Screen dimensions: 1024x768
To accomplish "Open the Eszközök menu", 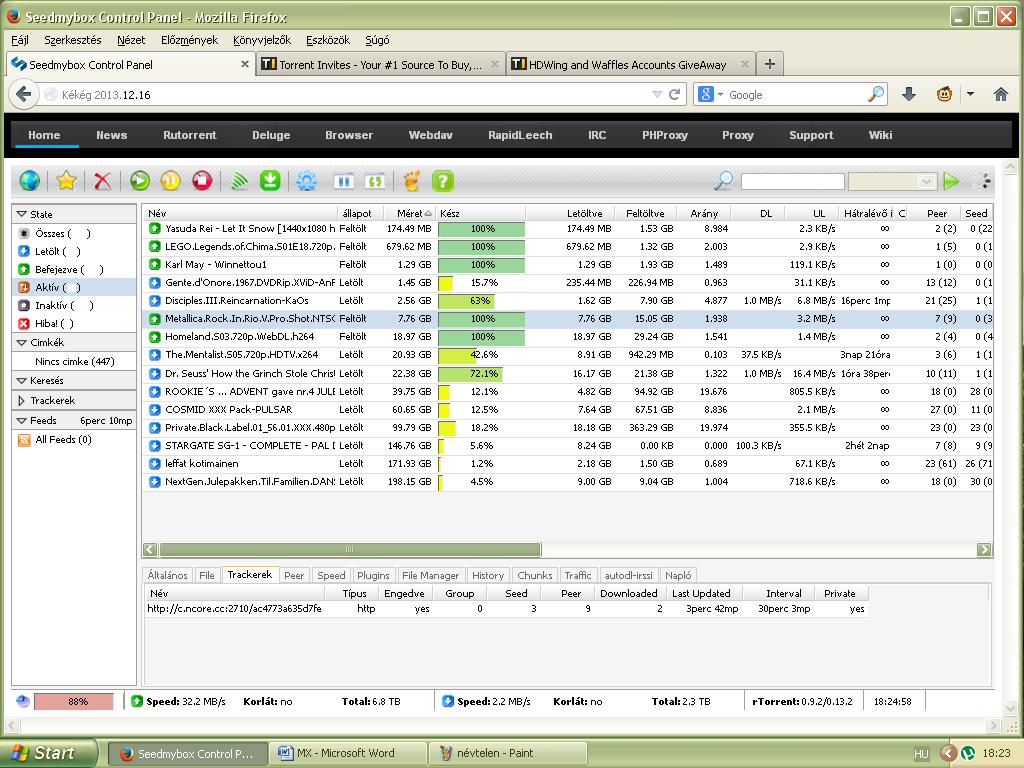I will 328,40.
